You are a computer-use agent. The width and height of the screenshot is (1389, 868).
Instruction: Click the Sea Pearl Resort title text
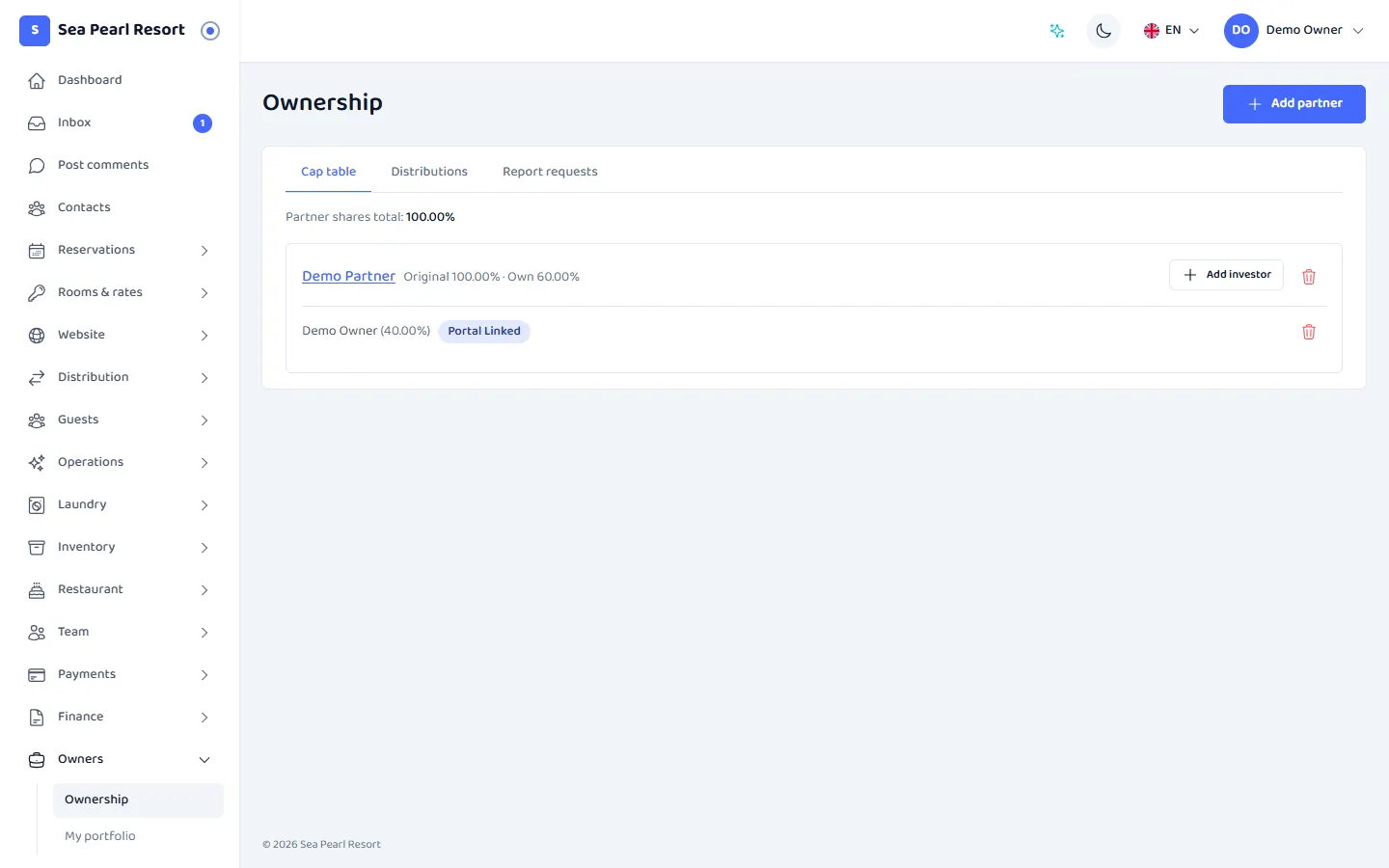point(122,30)
